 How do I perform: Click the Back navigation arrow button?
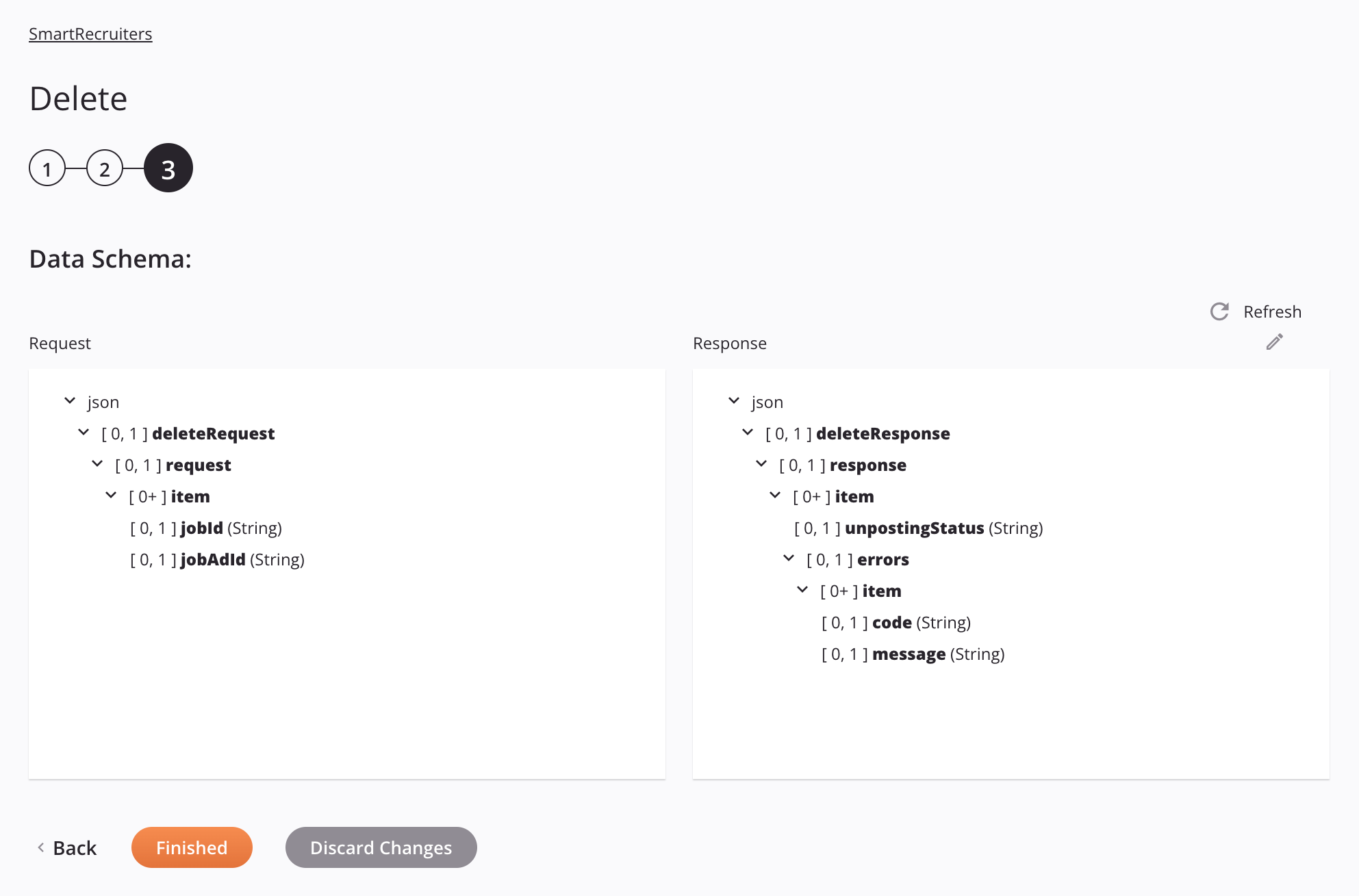click(40, 847)
